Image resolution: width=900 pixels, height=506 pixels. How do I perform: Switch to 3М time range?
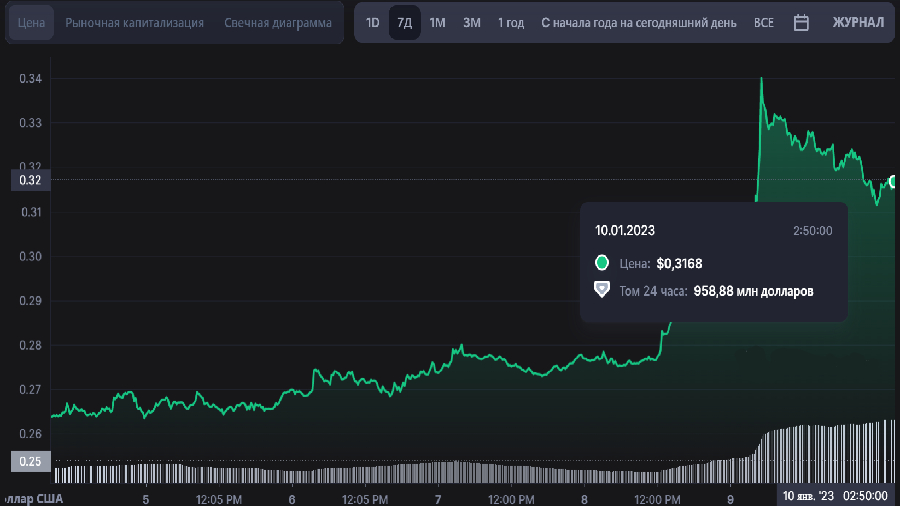pos(472,23)
